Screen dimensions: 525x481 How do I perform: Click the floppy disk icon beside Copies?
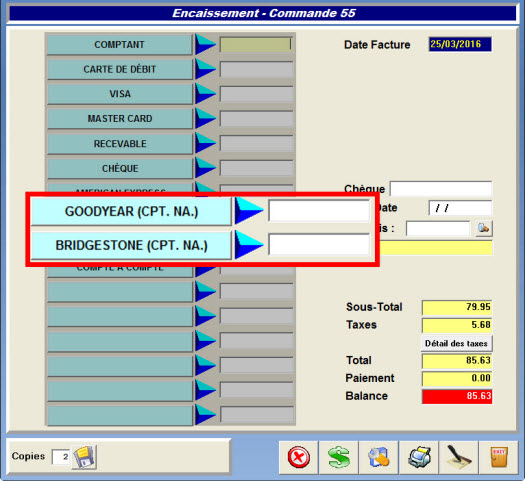(84, 457)
